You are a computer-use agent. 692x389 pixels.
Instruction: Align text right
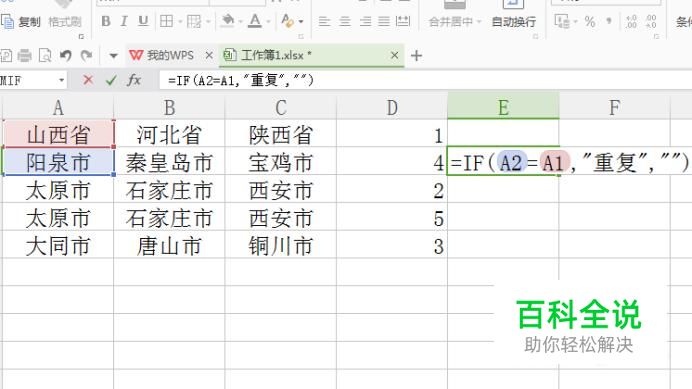(365, 21)
